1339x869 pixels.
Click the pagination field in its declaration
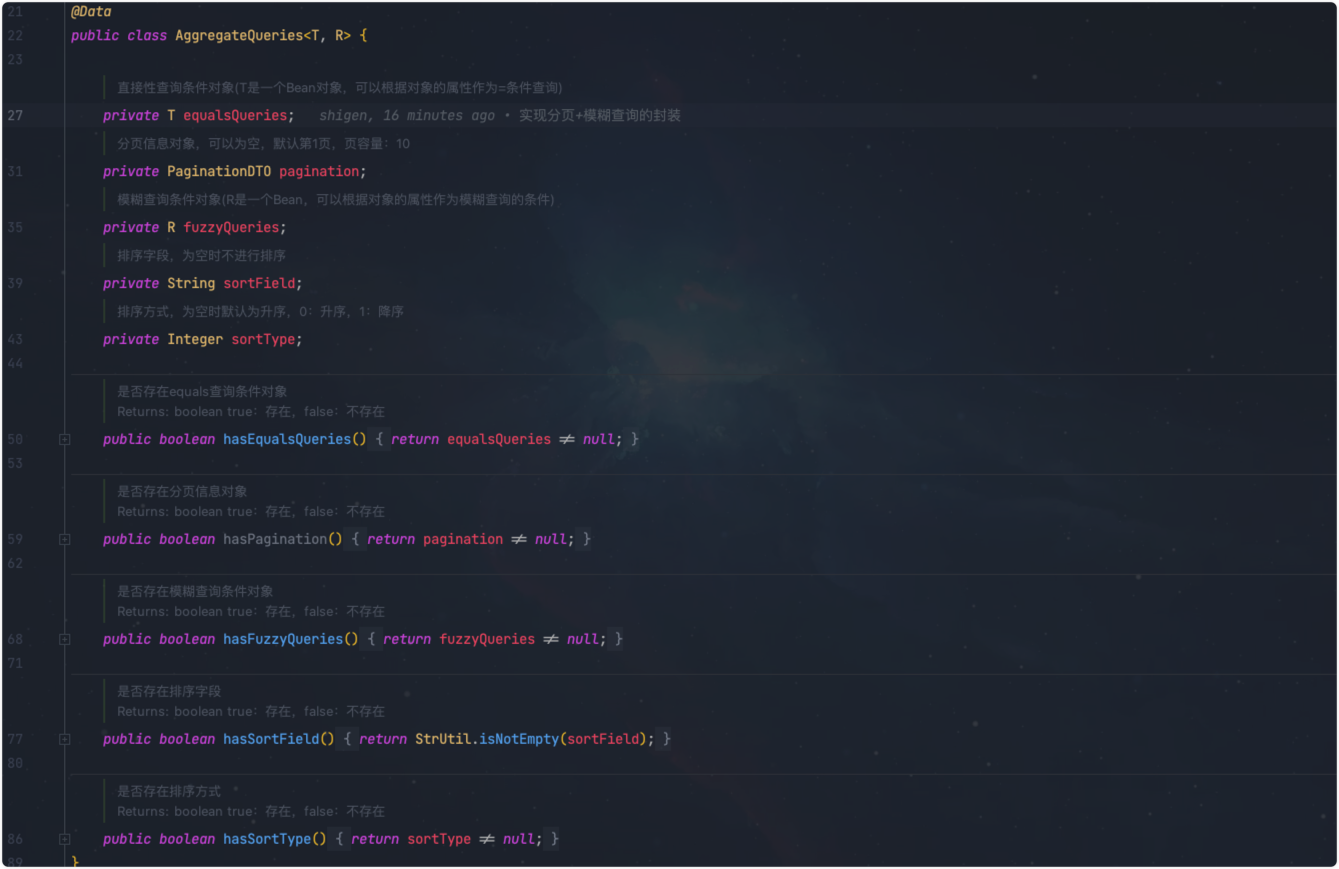pyautogui.click(x=319, y=172)
